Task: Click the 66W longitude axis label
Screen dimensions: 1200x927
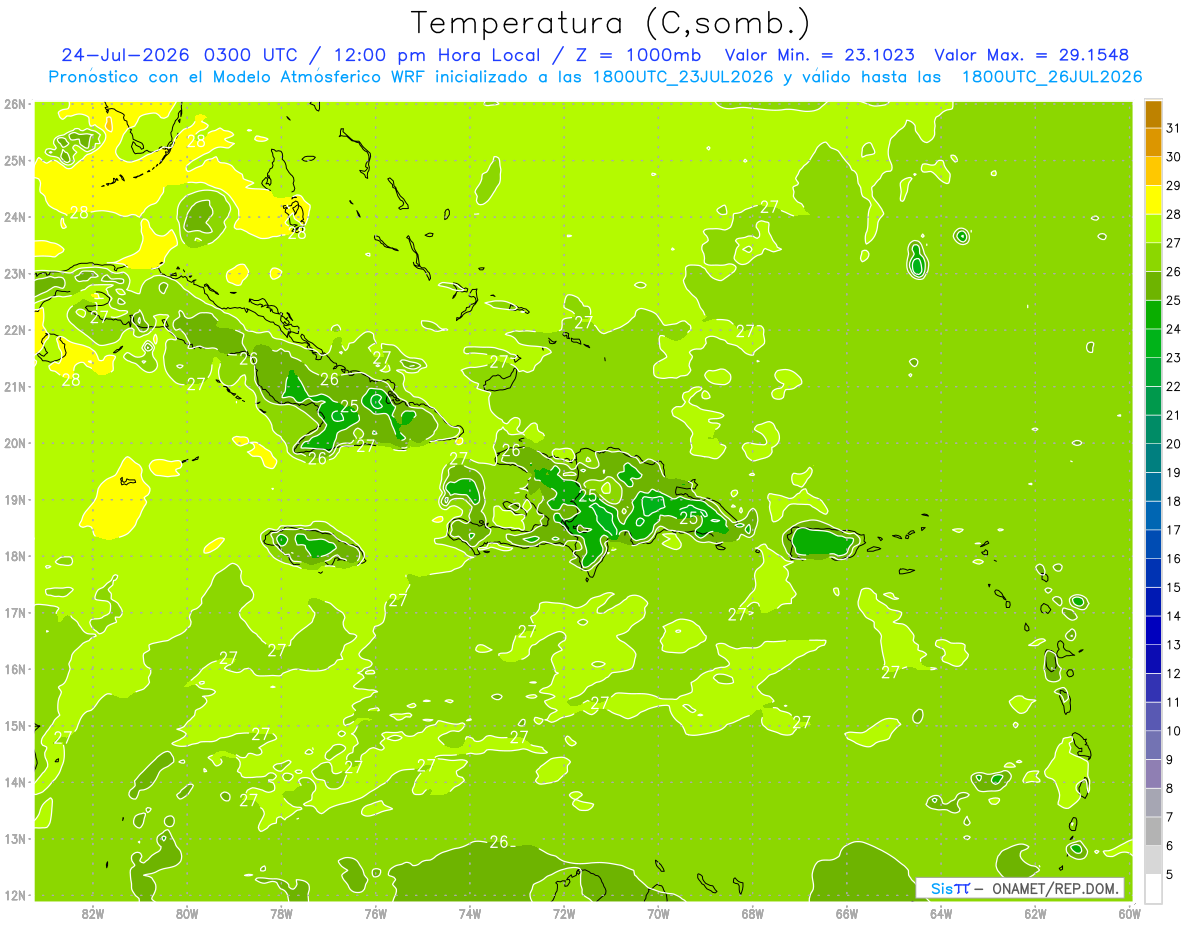Action: click(846, 912)
